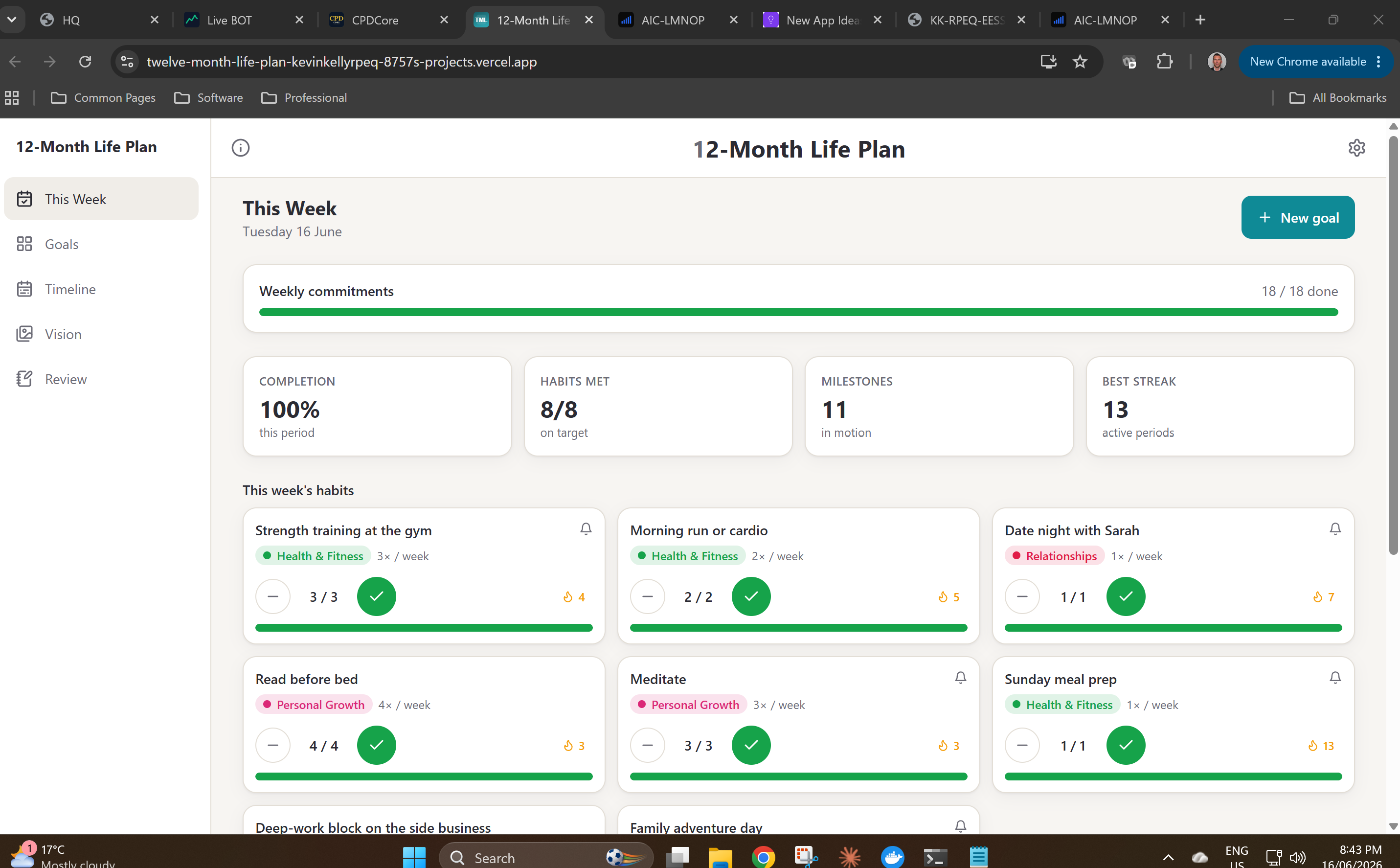Mark Strength training habit check complete

tap(376, 596)
